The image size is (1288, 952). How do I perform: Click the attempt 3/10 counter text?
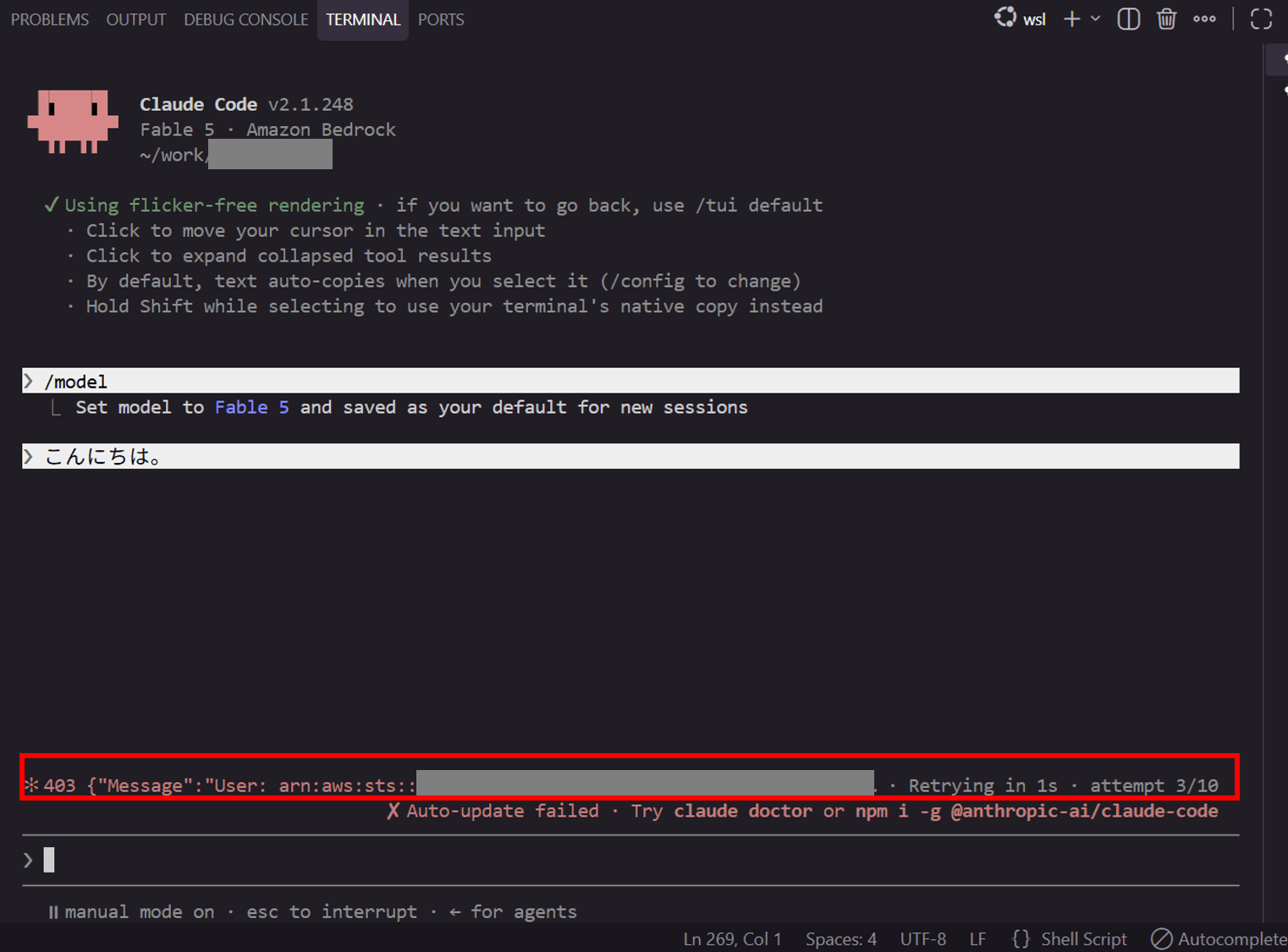coord(1154,785)
